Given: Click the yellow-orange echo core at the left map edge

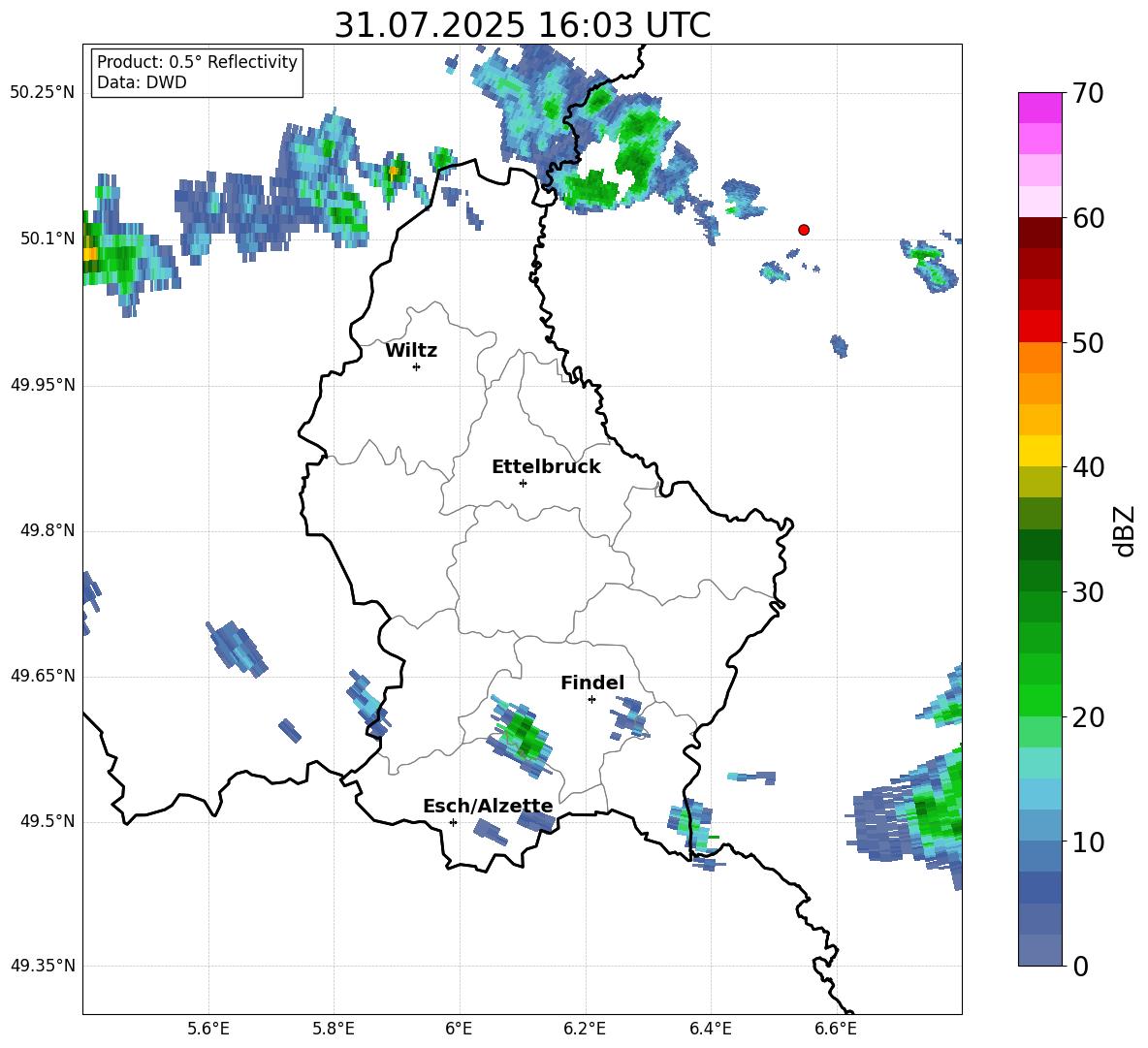Looking at the screenshot, I should (89, 254).
